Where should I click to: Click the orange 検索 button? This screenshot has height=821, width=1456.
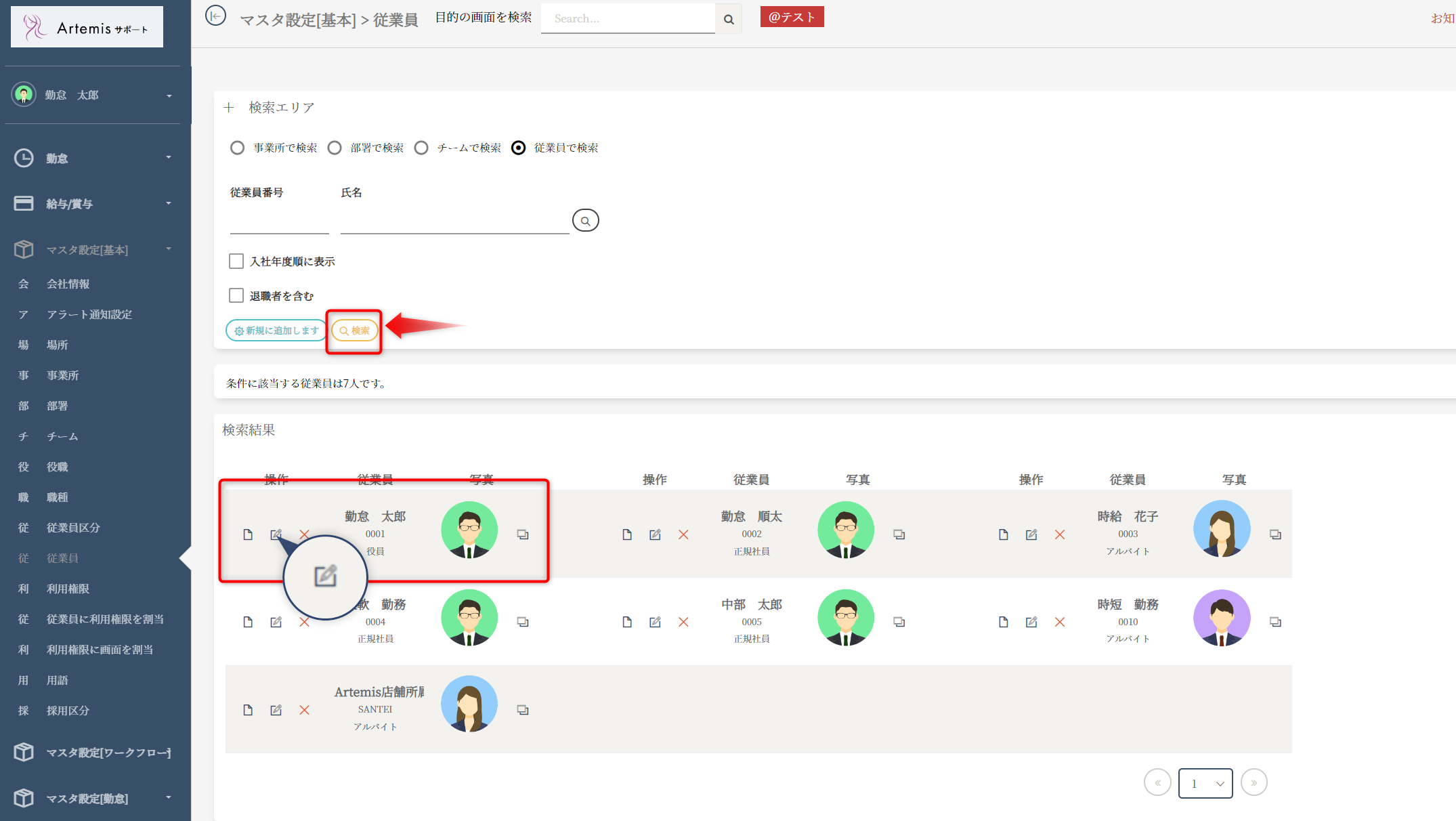point(355,331)
